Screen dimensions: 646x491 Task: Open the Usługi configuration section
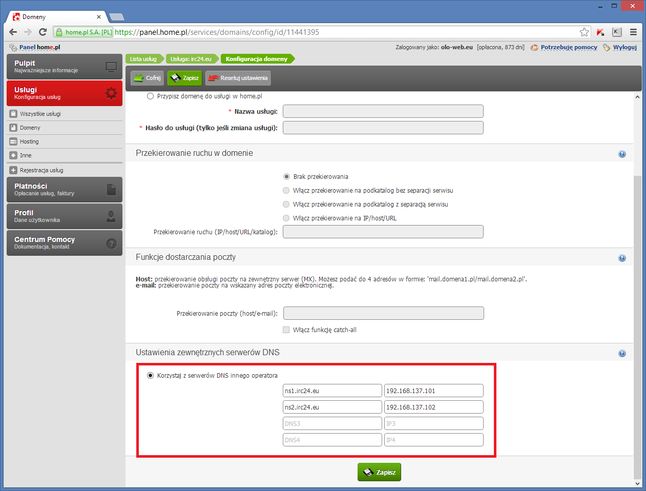click(x=64, y=93)
